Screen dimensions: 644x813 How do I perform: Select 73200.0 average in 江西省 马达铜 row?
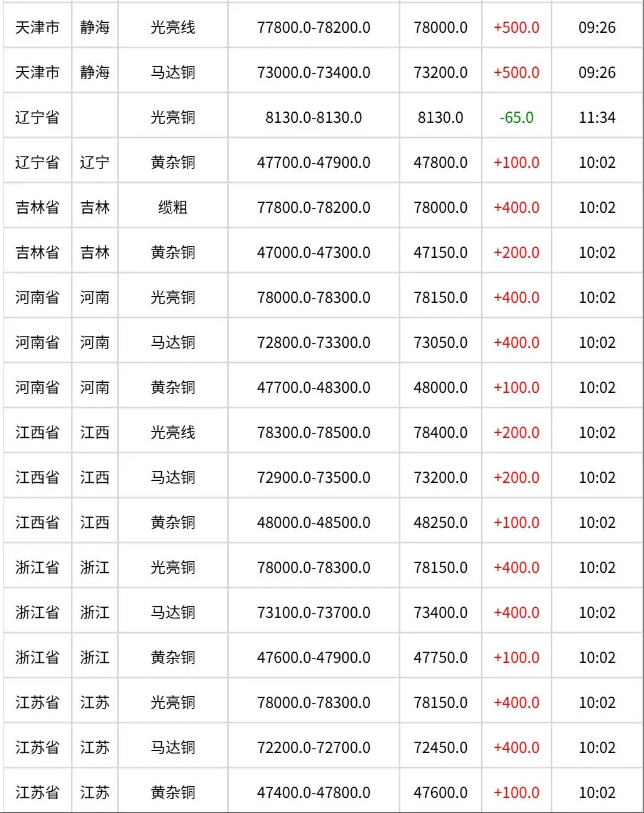[x=440, y=478]
